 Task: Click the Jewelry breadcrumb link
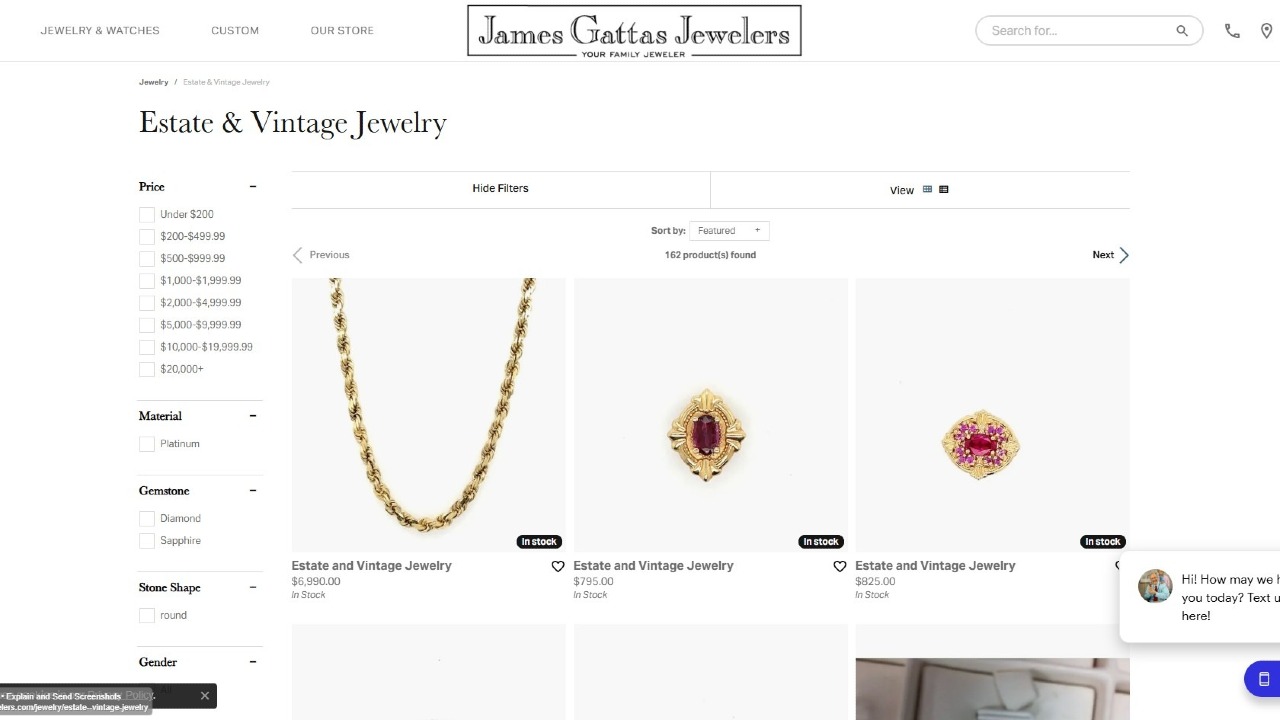click(x=153, y=81)
